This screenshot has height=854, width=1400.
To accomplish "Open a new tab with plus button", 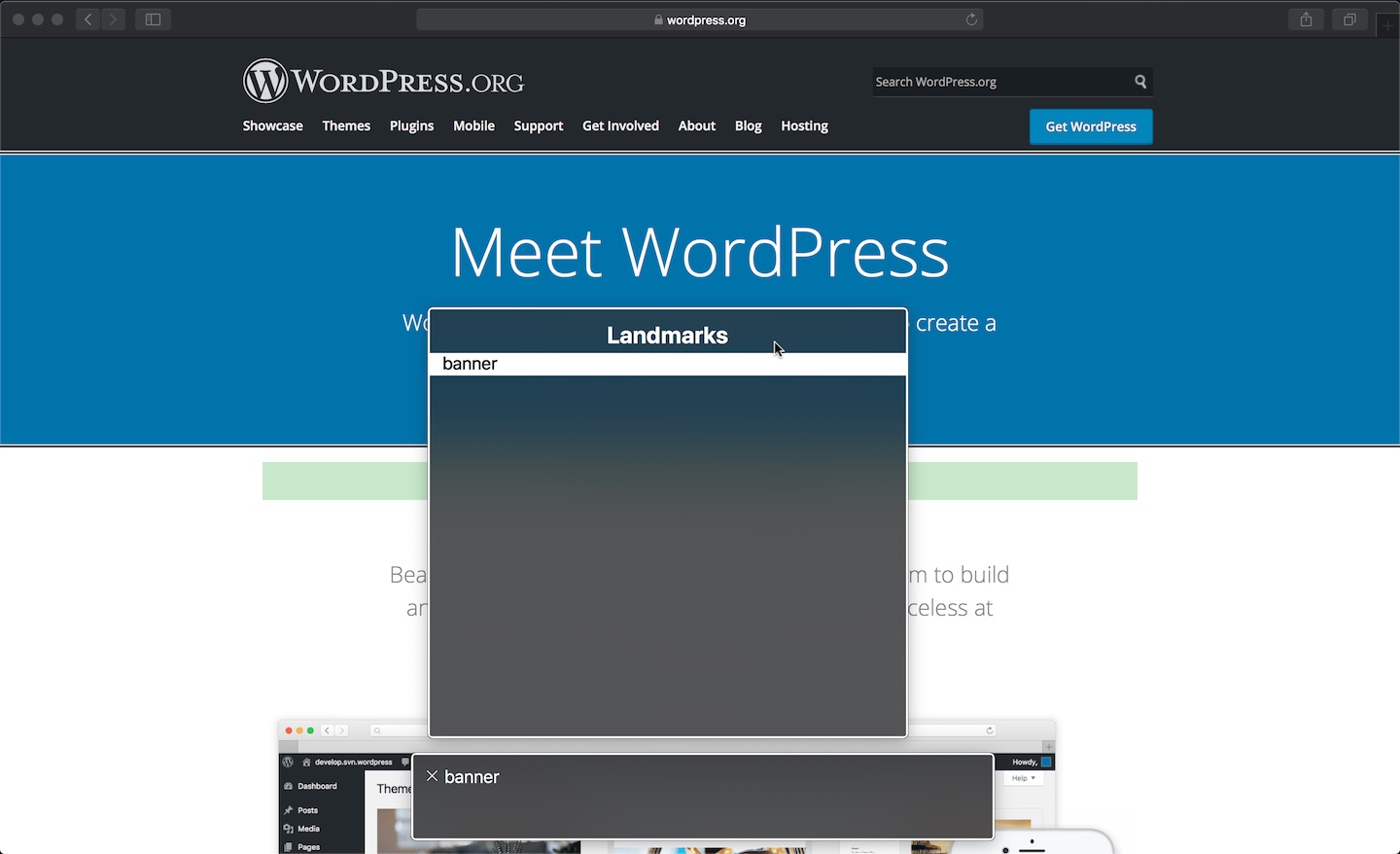I will point(1388,26).
